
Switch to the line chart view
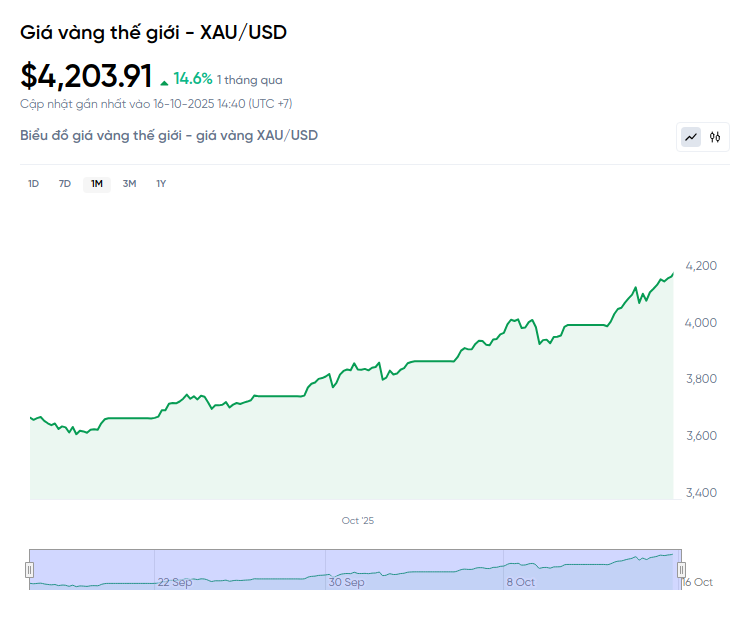(x=691, y=137)
